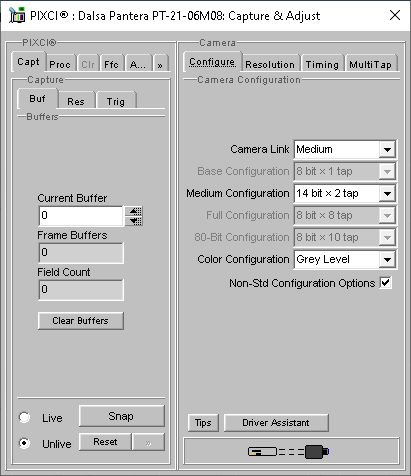Decrement Current Buffer with down spinner arrow
The image size is (411, 476).
pos(136,221)
